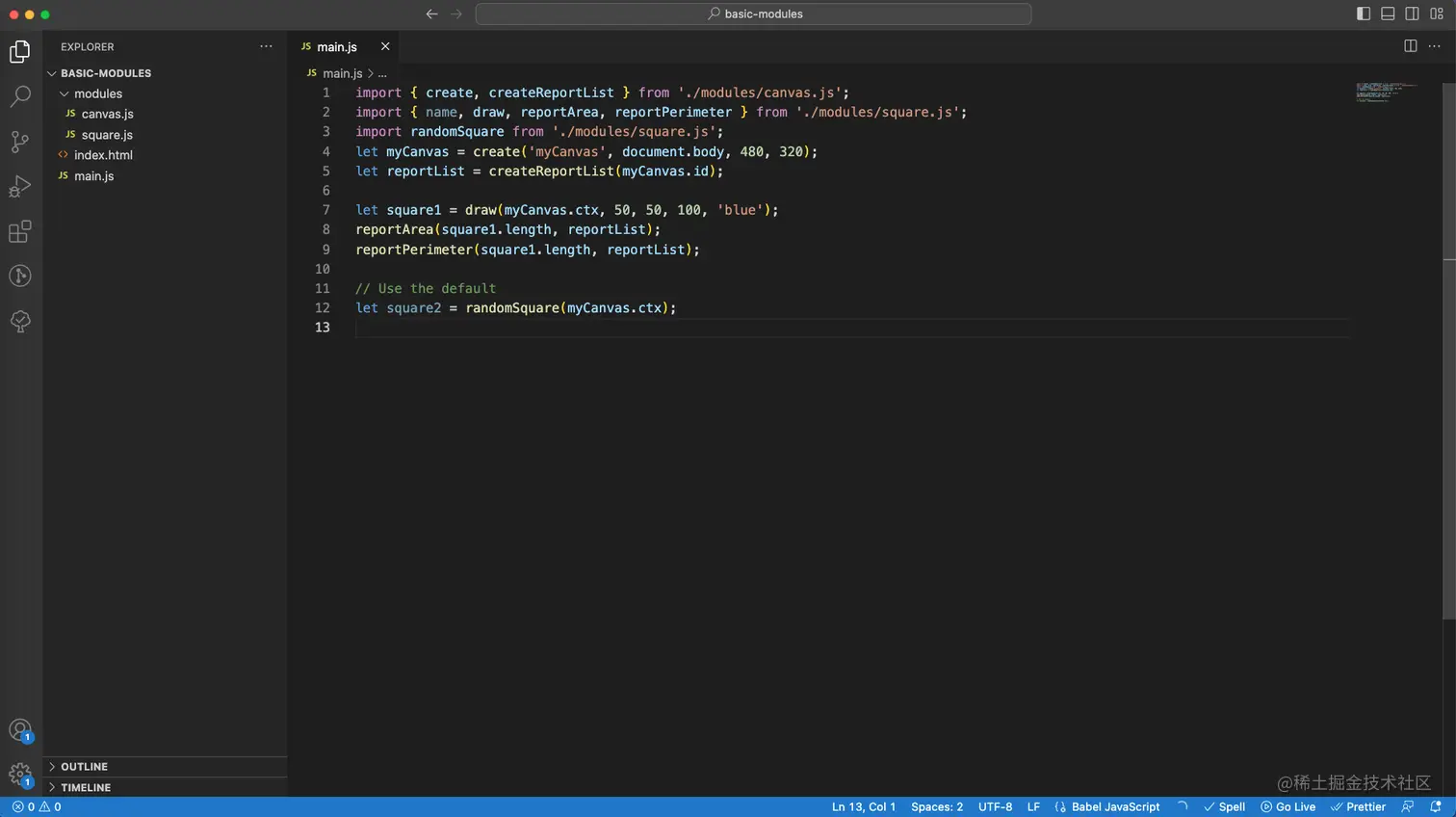Click the basic-modules command center search box
1456x817 pixels.
(x=753, y=13)
